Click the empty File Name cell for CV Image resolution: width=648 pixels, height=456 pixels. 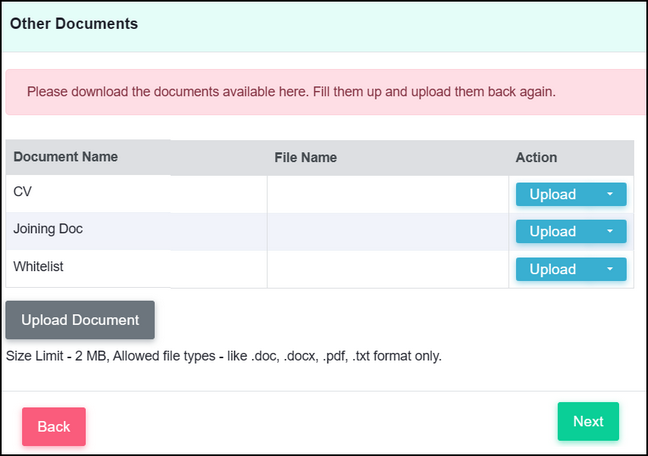click(x=388, y=194)
